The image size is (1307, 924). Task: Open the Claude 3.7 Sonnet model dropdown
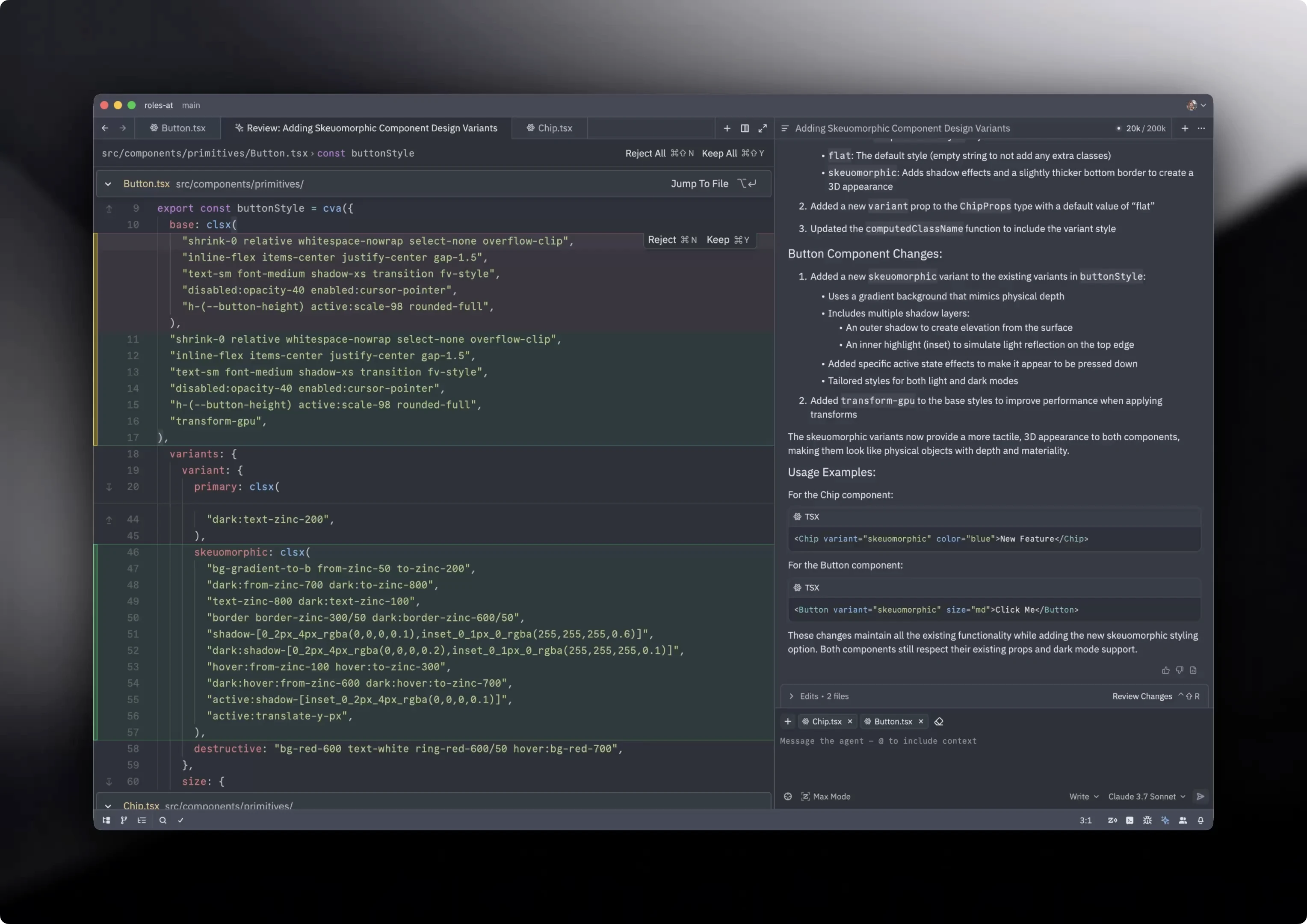pyautogui.click(x=1147, y=797)
